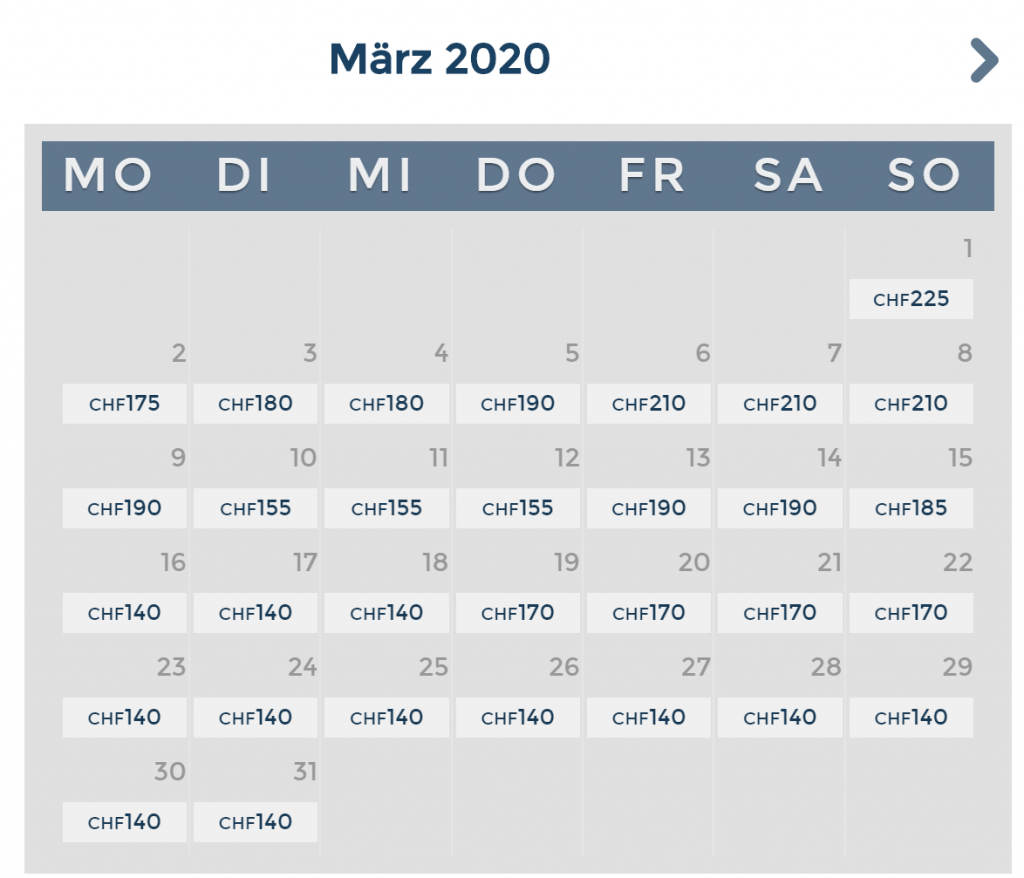Select March 15 rate CHF185

click(x=911, y=508)
